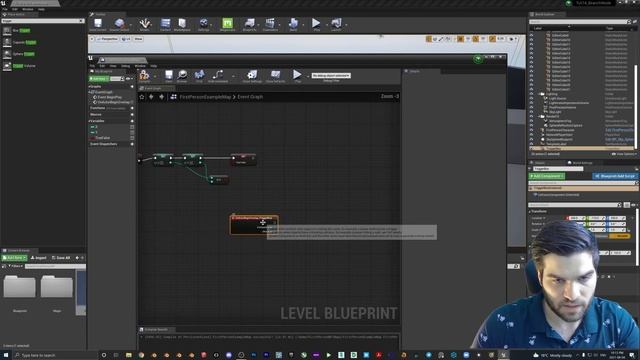
Task: Collapse the Variables section
Action: (89, 121)
